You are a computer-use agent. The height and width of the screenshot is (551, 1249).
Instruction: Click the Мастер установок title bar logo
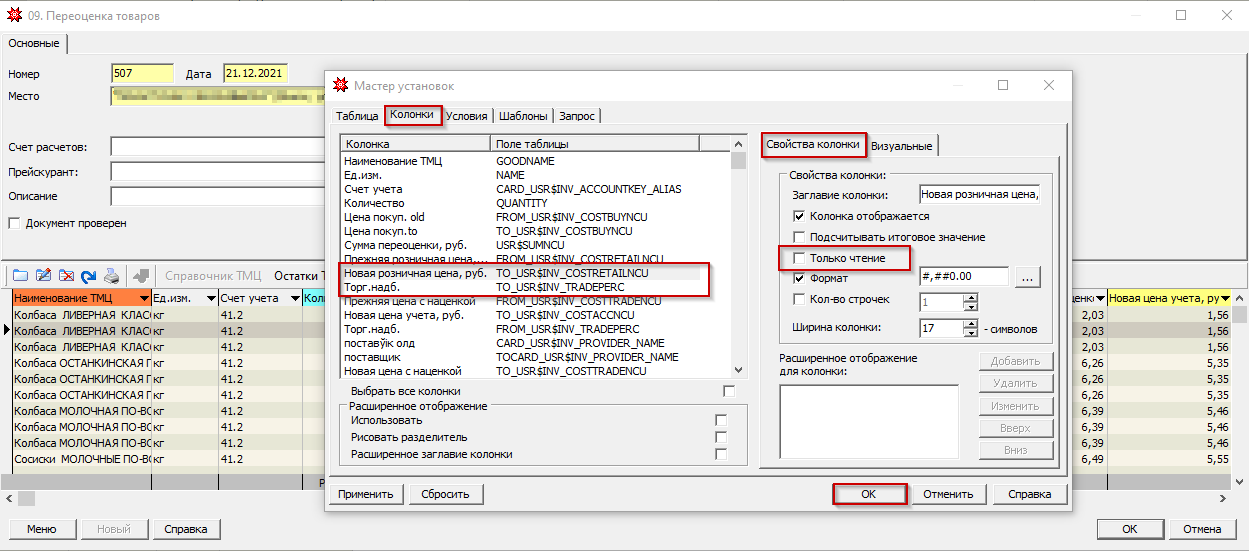click(341, 86)
